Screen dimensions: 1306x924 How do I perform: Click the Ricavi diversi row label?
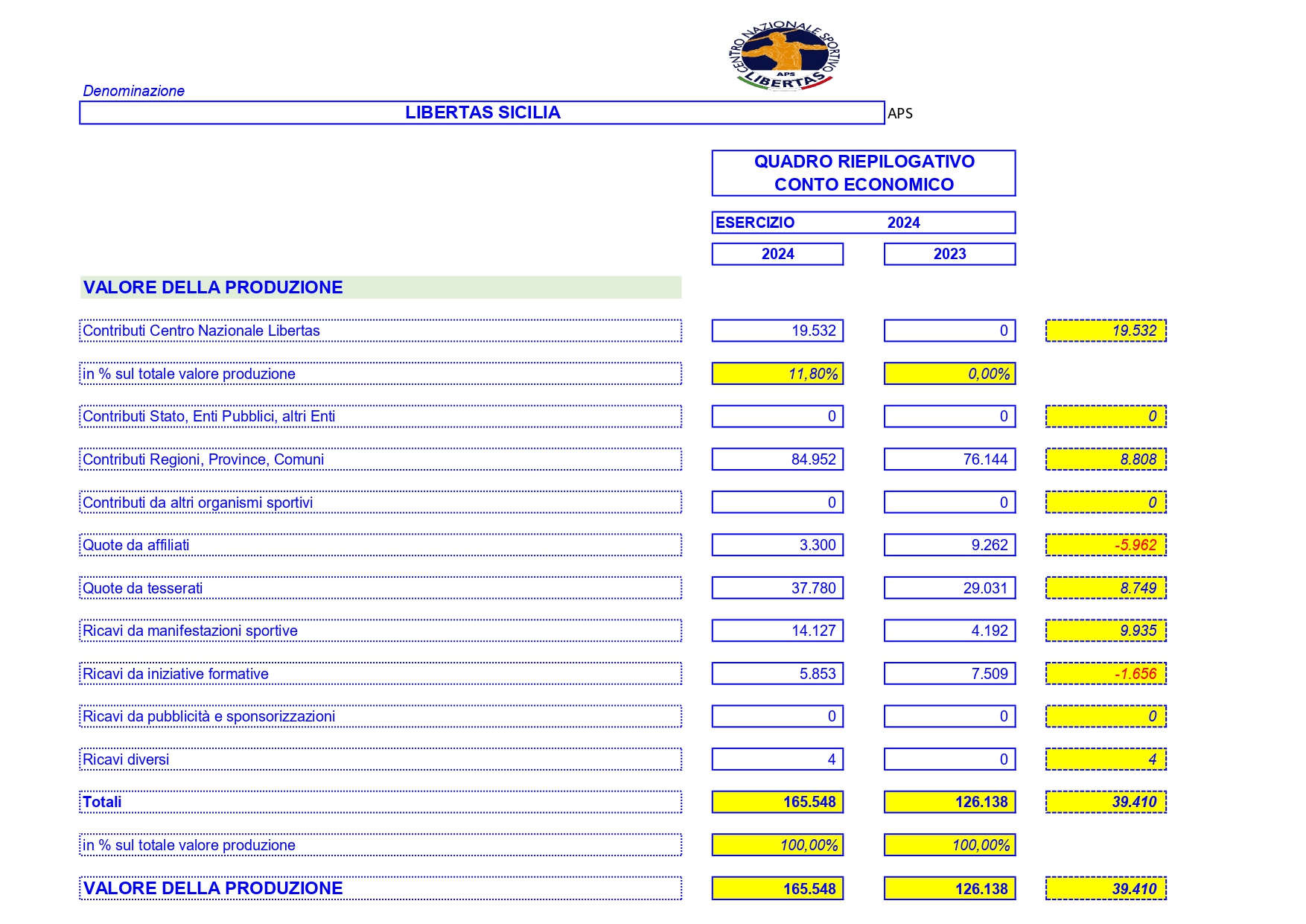pyautogui.click(x=380, y=759)
